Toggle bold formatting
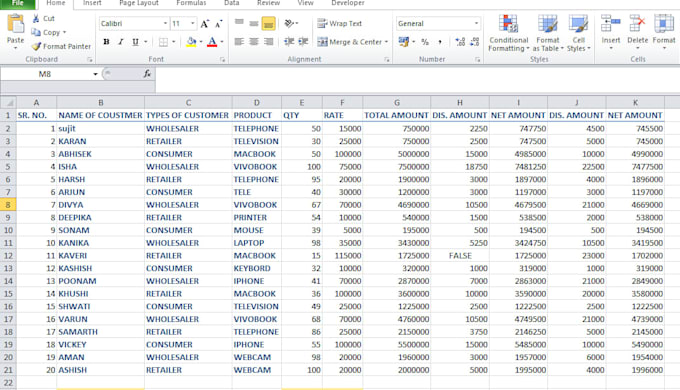Image resolution: width=680 pixels, height=390 pixels. point(106,42)
